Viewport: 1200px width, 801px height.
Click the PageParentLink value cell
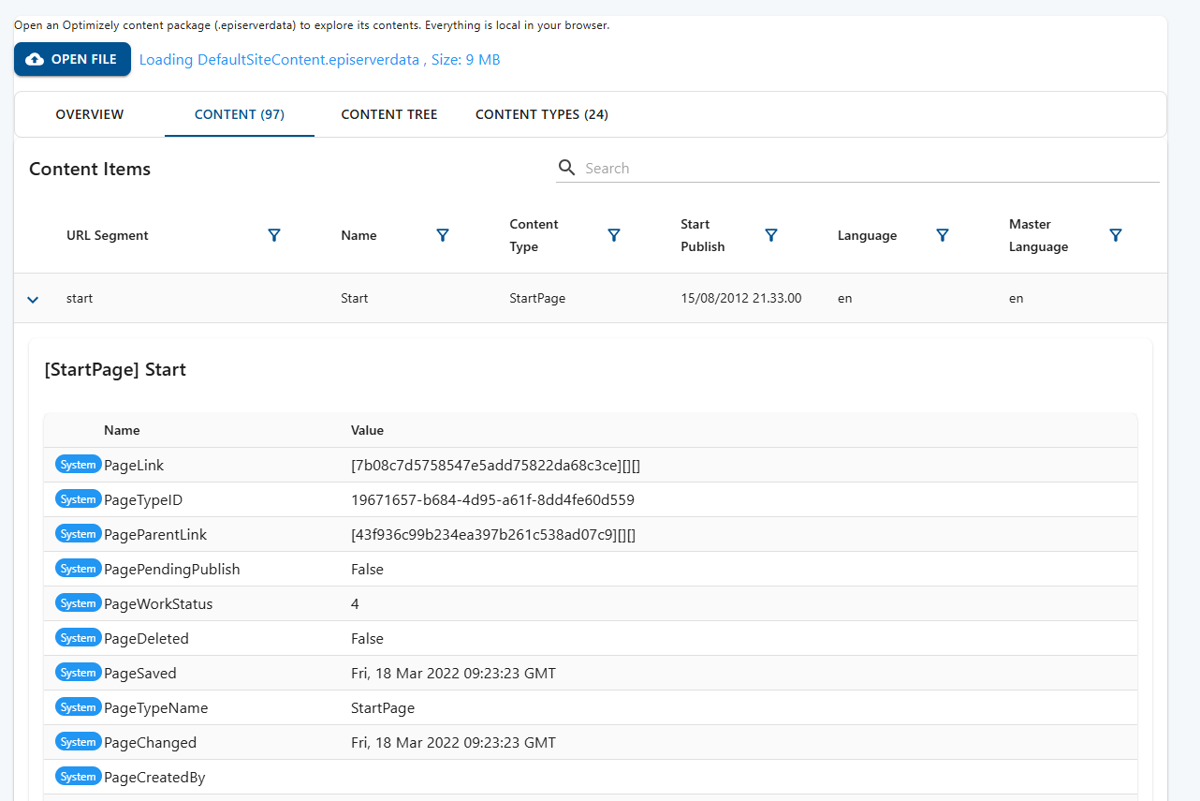[x=493, y=535]
